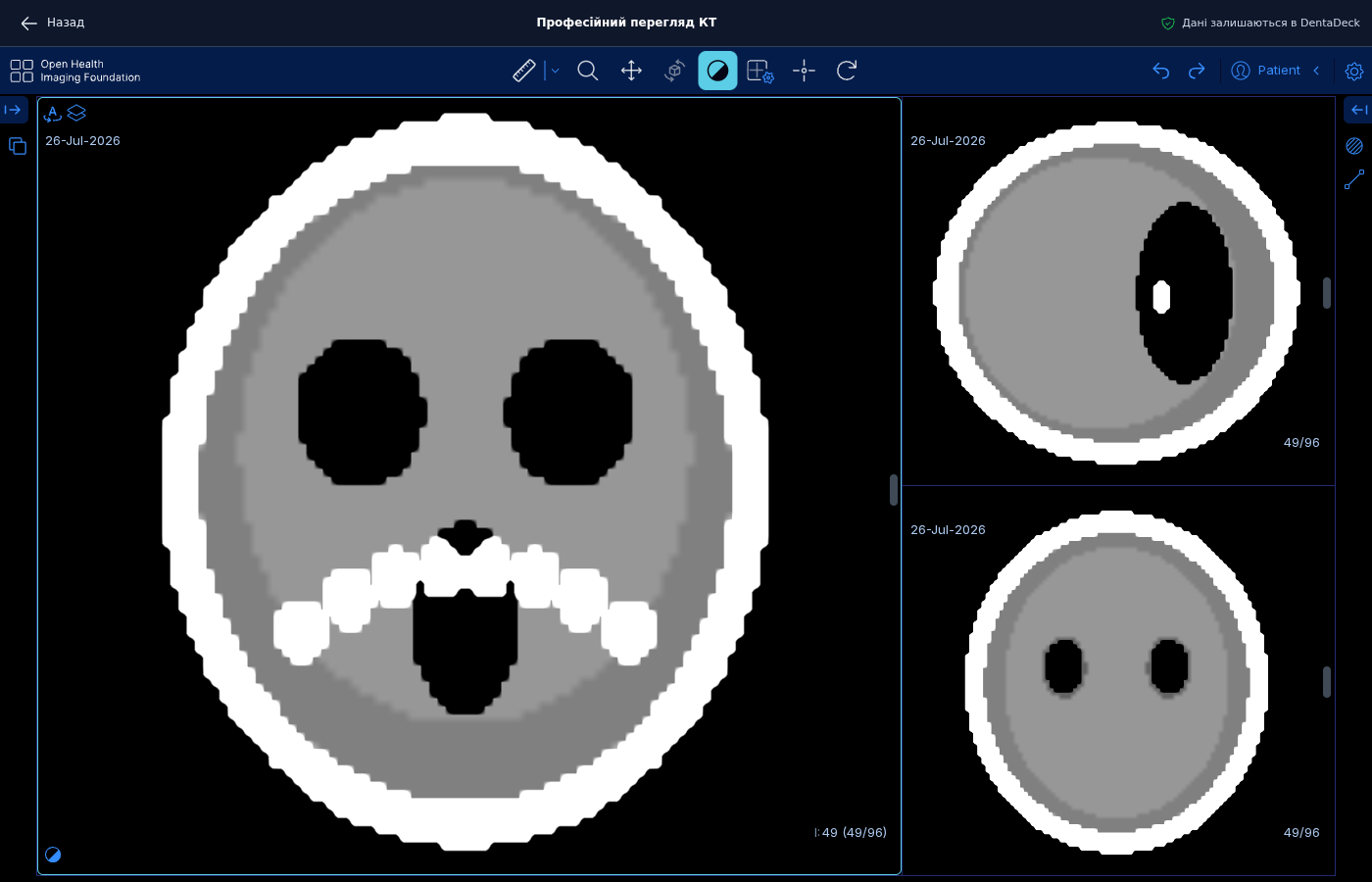Click the lower-right viewport scrollbar handle
Screen dimensions: 1372x882
click(x=1327, y=682)
